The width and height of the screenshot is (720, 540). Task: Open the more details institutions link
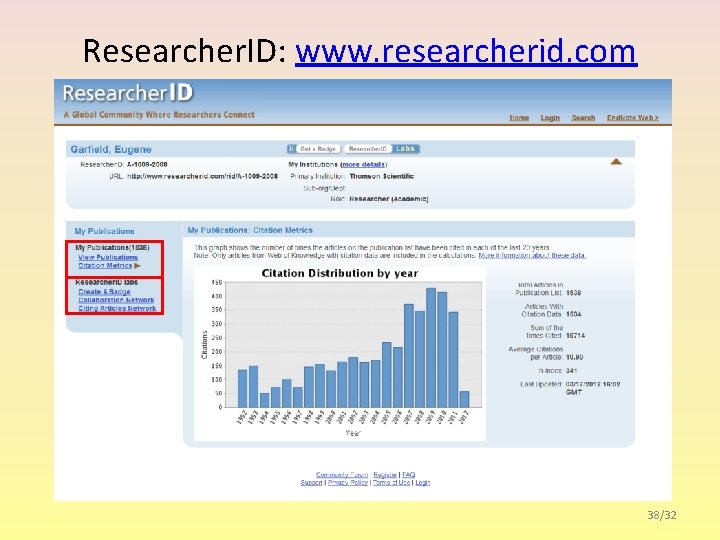pos(363,164)
